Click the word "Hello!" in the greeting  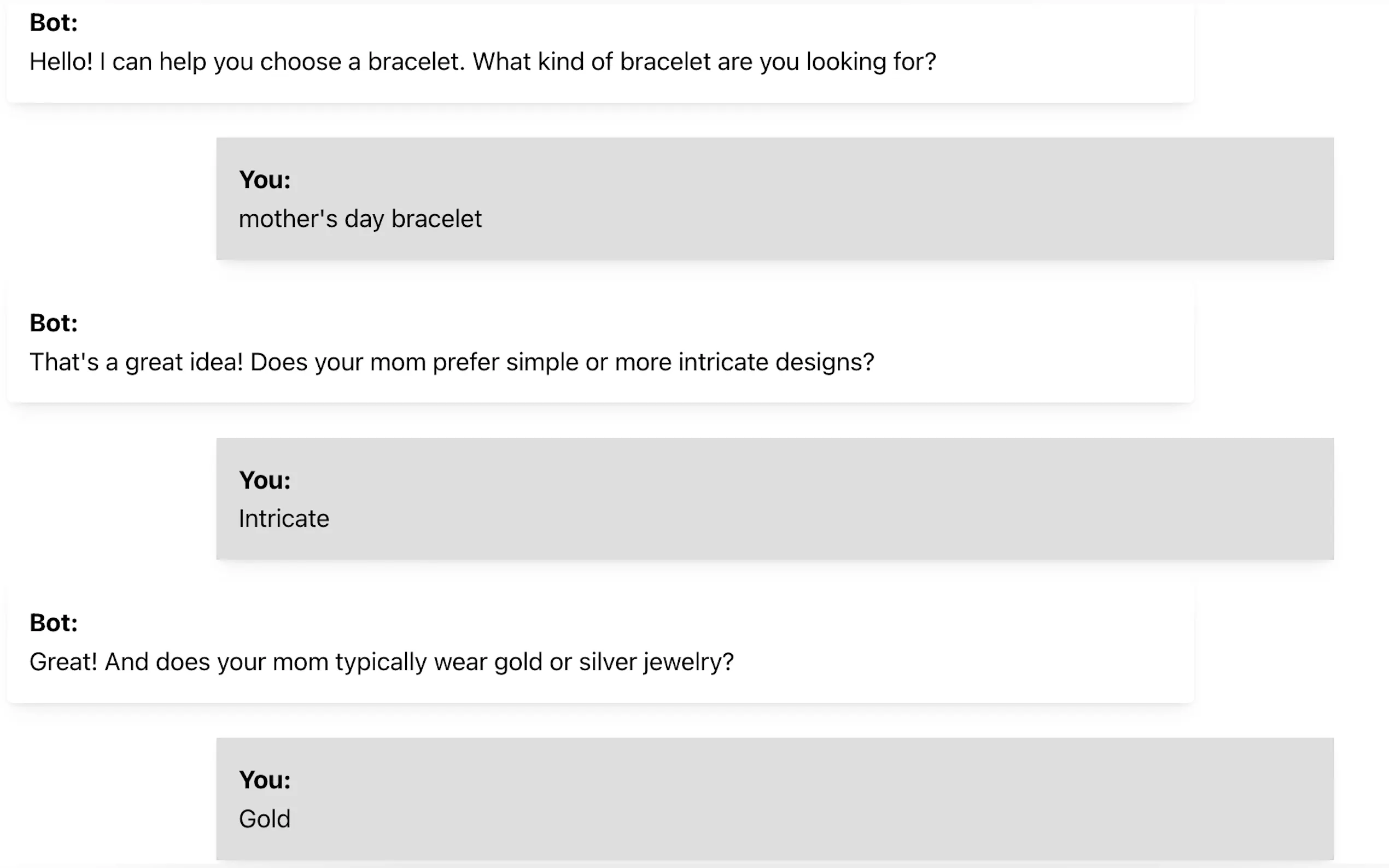point(61,62)
